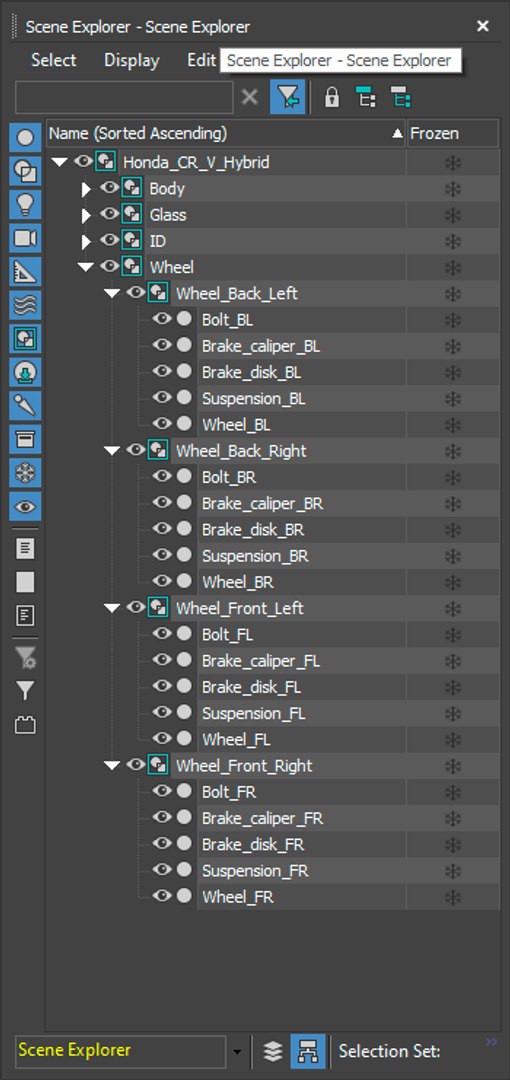This screenshot has height=1080, width=510.
Task: Collapse the Wheel_Back_Right group
Action: (x=112, y=451)
